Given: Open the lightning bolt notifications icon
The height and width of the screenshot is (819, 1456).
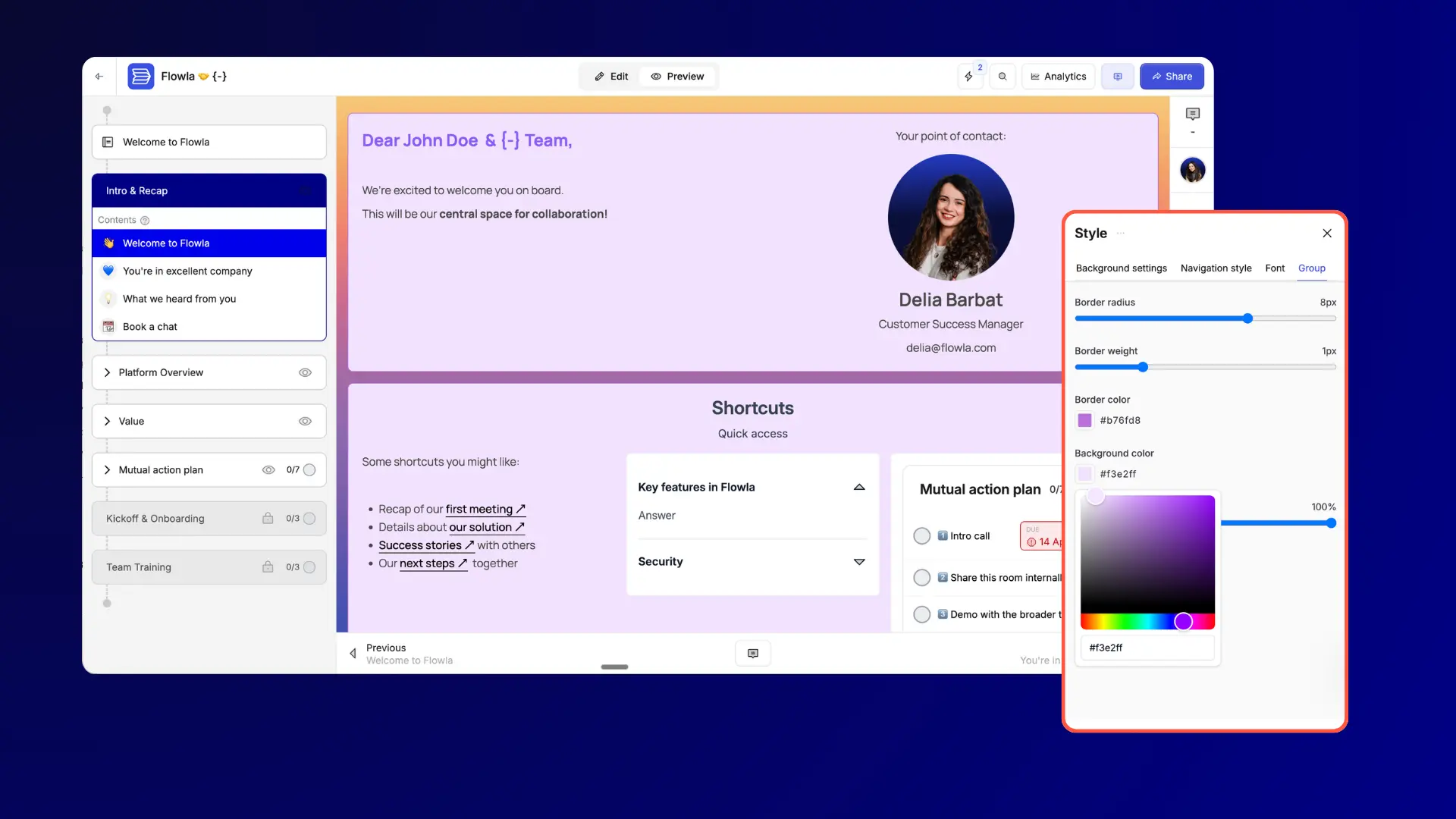Looking at the screenshot, I should [x=969, y=76].
